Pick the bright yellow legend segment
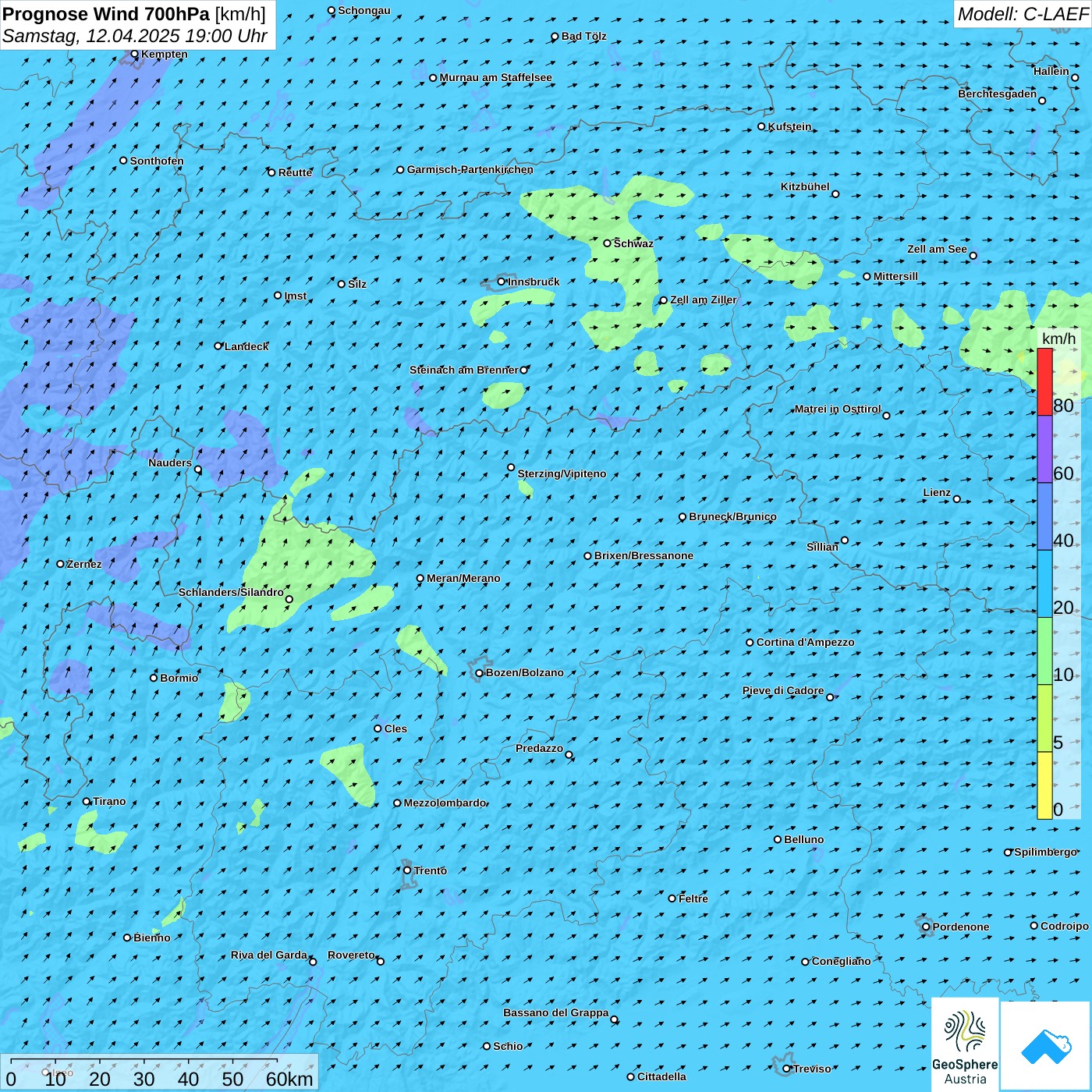Screen dimensions: 1092x1092 click(x=1044, y=785)
